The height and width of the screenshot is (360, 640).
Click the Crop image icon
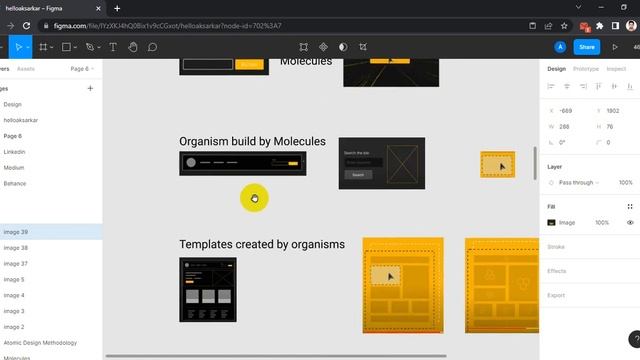[363, 47]
